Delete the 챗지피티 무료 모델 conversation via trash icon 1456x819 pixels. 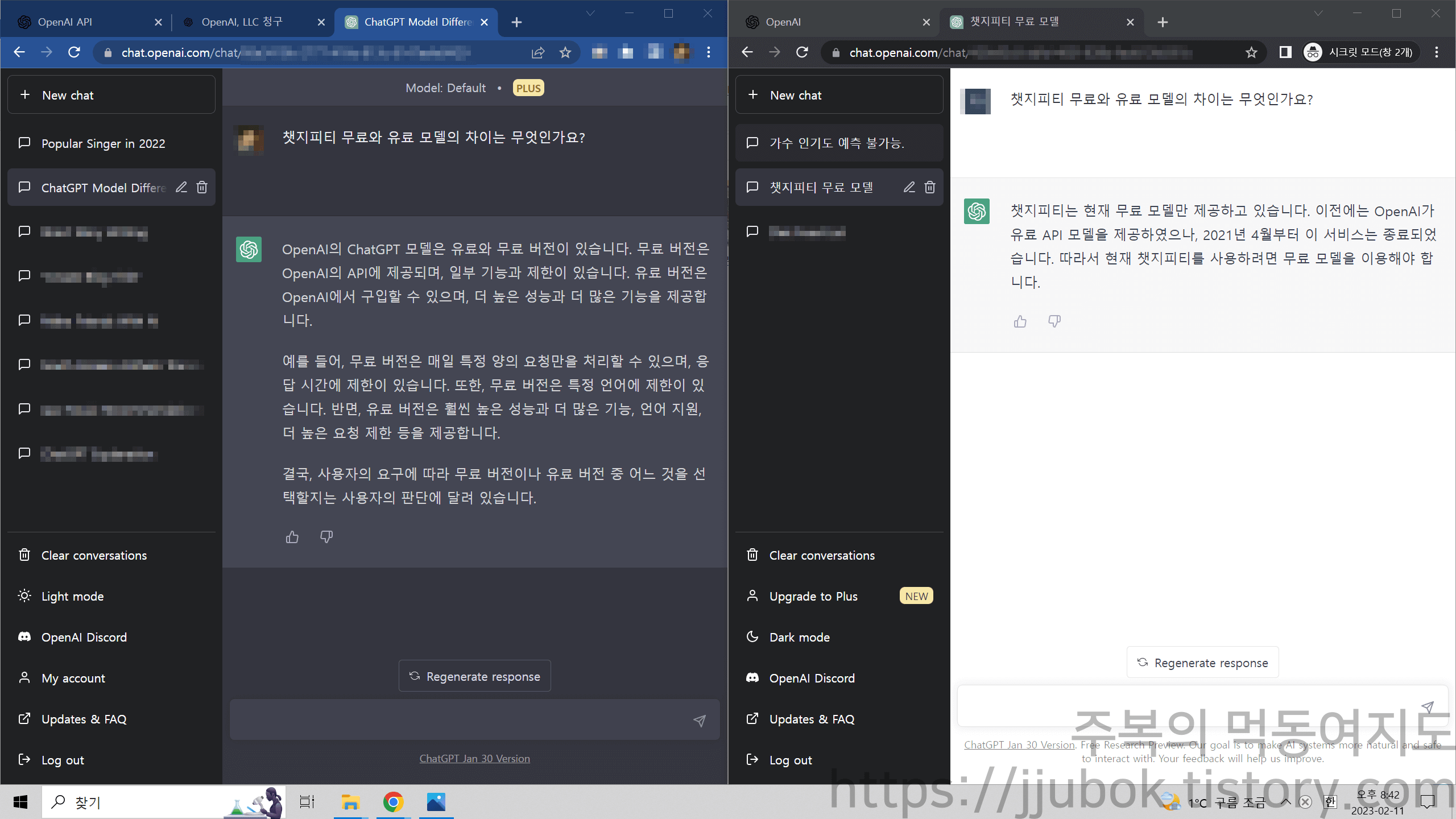(x=929, y=187)
